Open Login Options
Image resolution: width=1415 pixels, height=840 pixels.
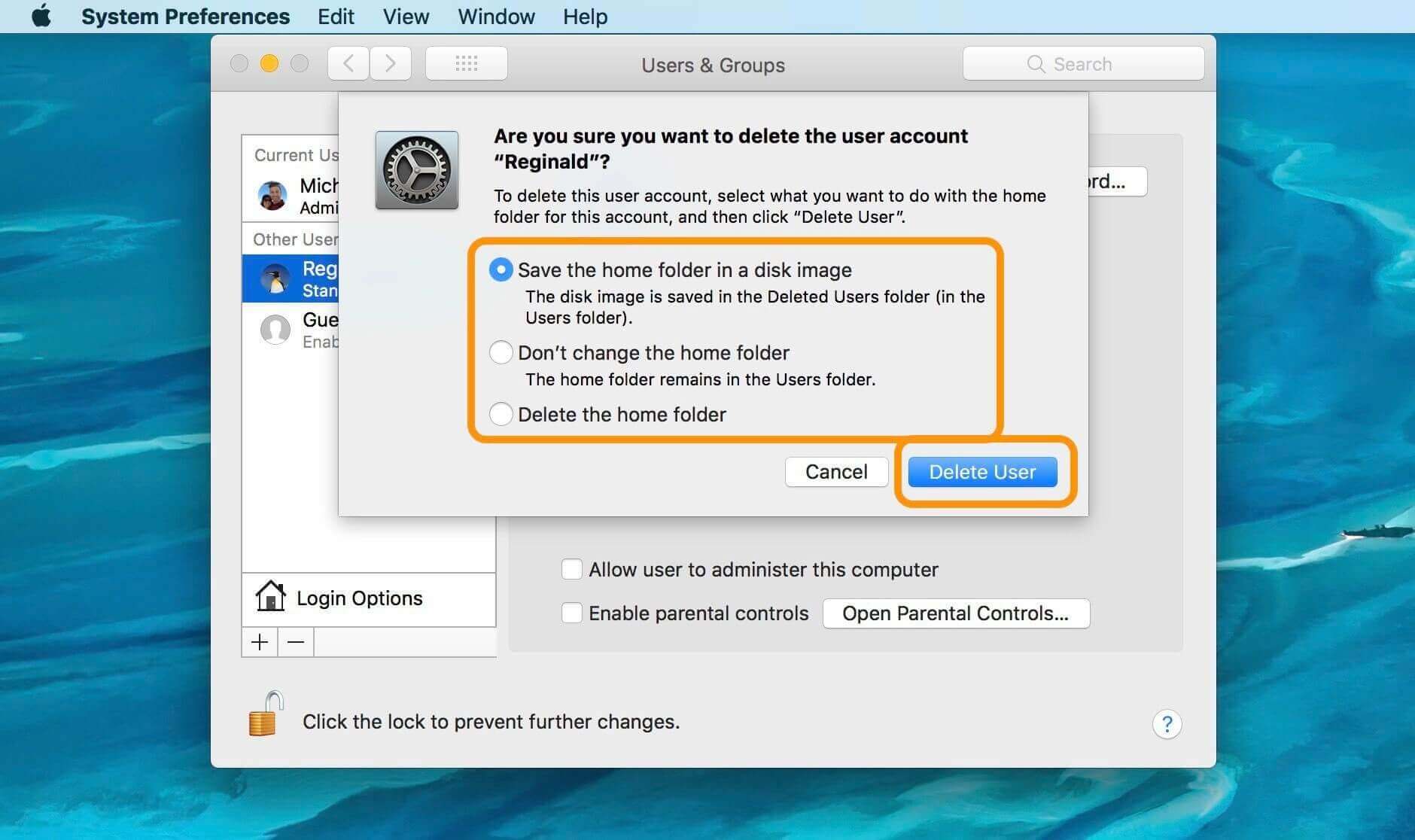tap(359, 598)
